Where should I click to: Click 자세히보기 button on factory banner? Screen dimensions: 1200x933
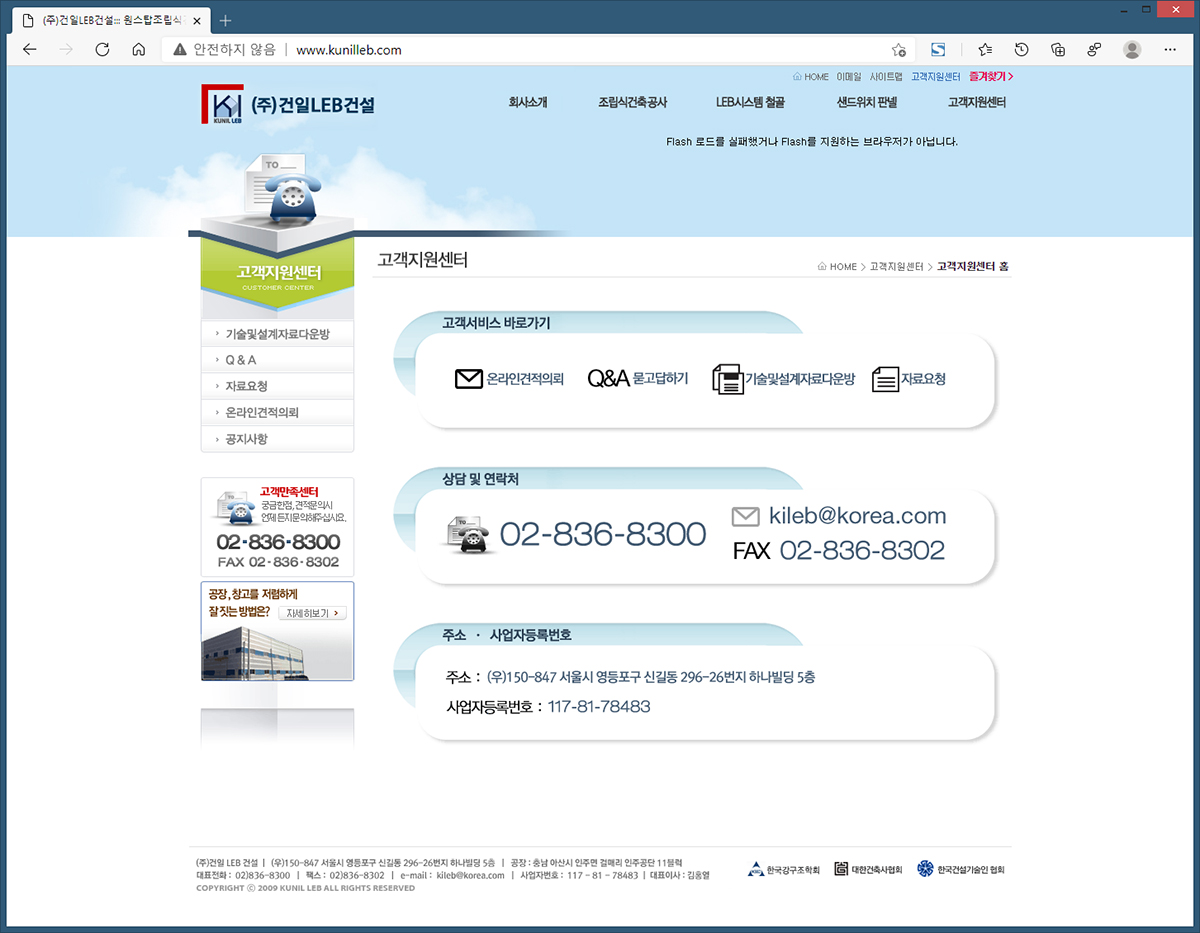coord(312,613)
